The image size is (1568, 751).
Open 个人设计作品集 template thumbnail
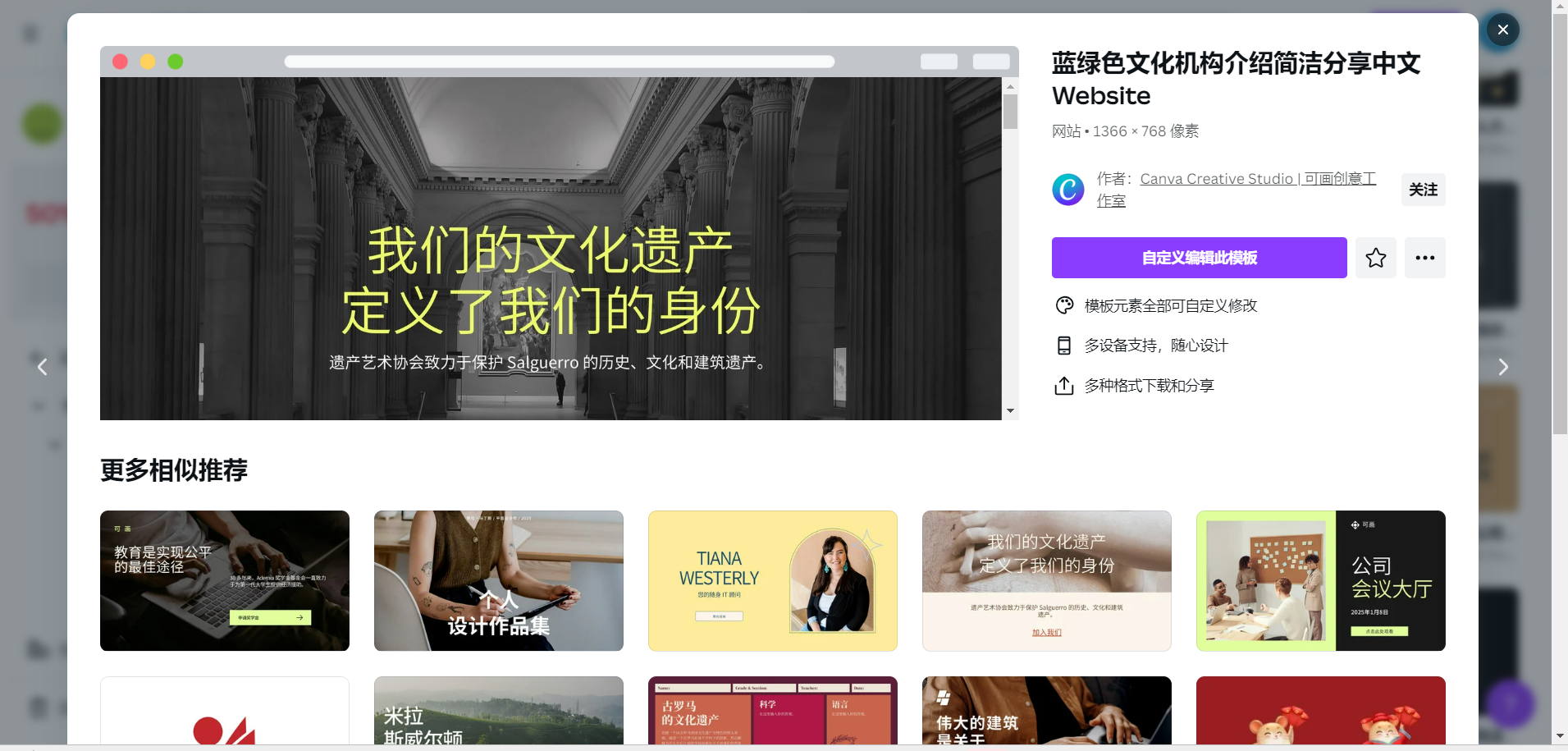[x=499, y=580]
